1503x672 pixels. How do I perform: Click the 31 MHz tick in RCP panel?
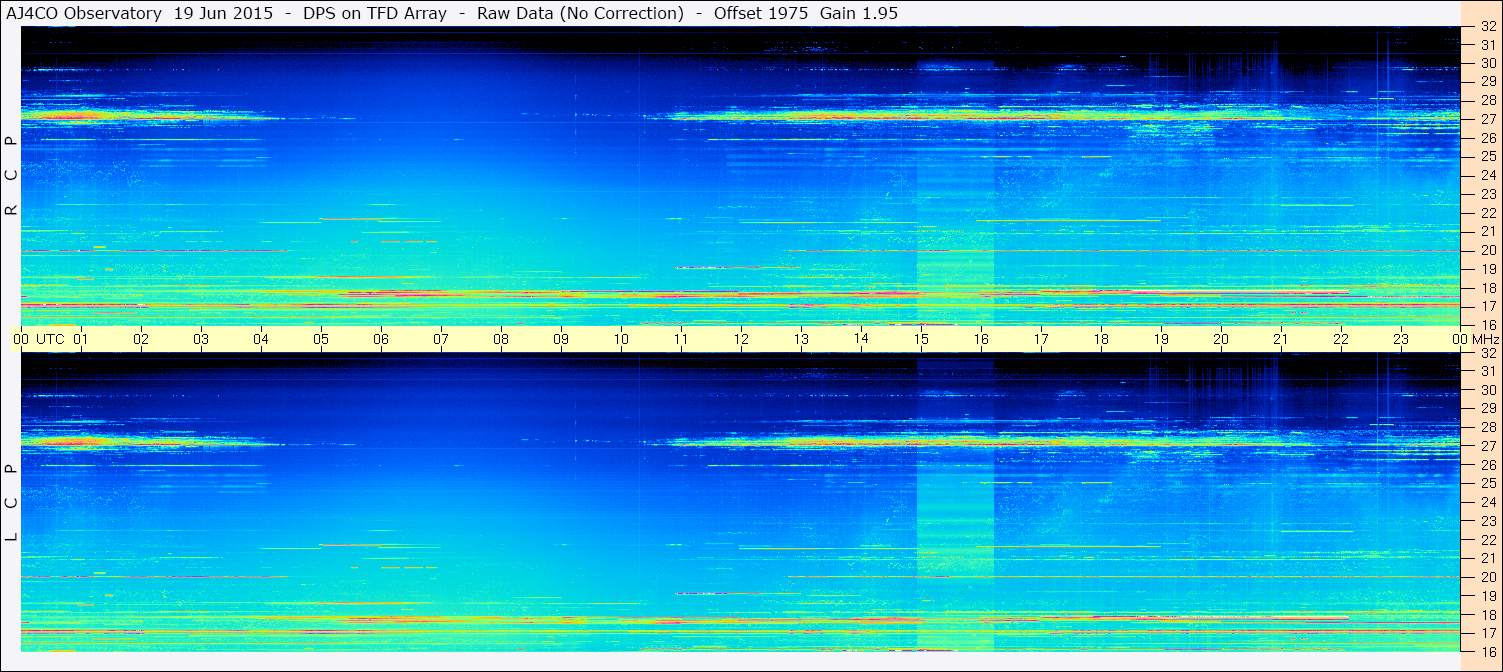[x=1488, y=45]
